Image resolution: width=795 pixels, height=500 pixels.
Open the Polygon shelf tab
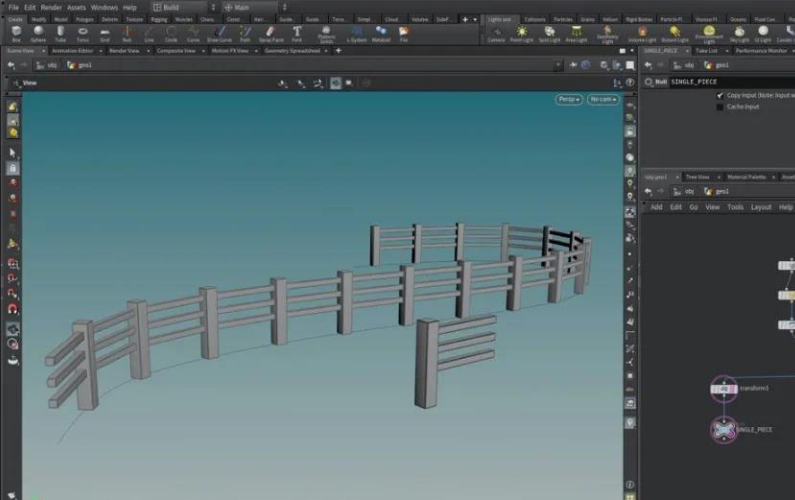[85, 19]
